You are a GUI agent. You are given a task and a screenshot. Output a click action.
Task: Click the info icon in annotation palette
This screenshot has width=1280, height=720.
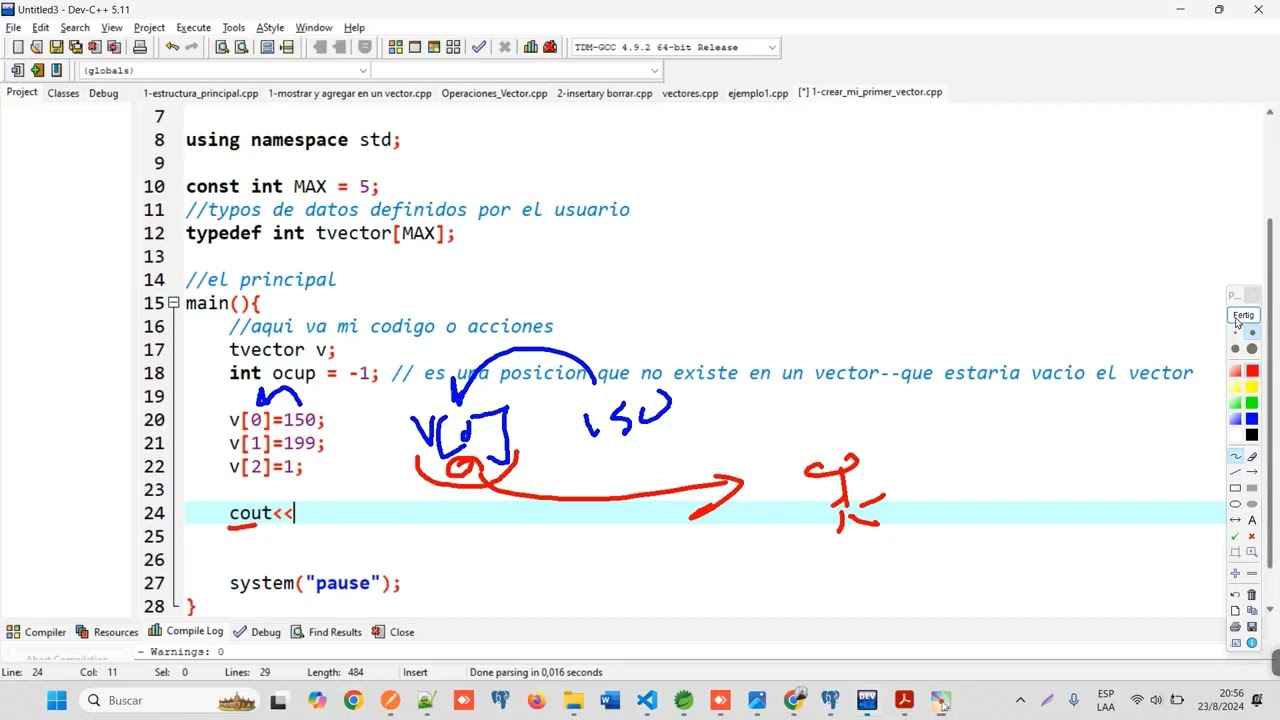[1252, 643]
